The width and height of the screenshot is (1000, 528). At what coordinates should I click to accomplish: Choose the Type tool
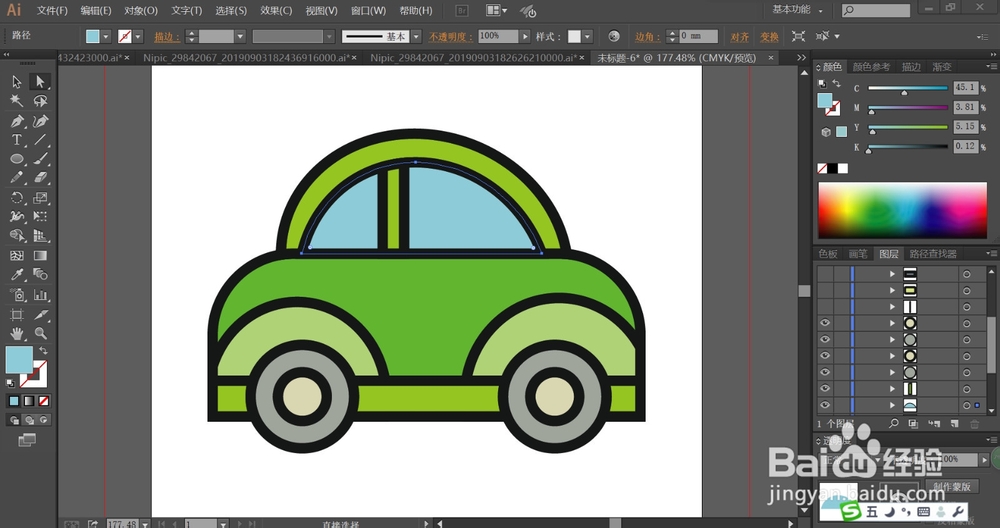click(x=17, y=140)
